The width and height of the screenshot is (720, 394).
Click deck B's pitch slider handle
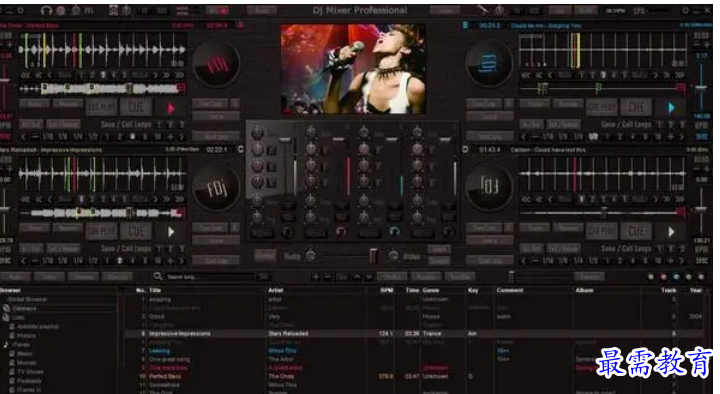tap(701, 87)
